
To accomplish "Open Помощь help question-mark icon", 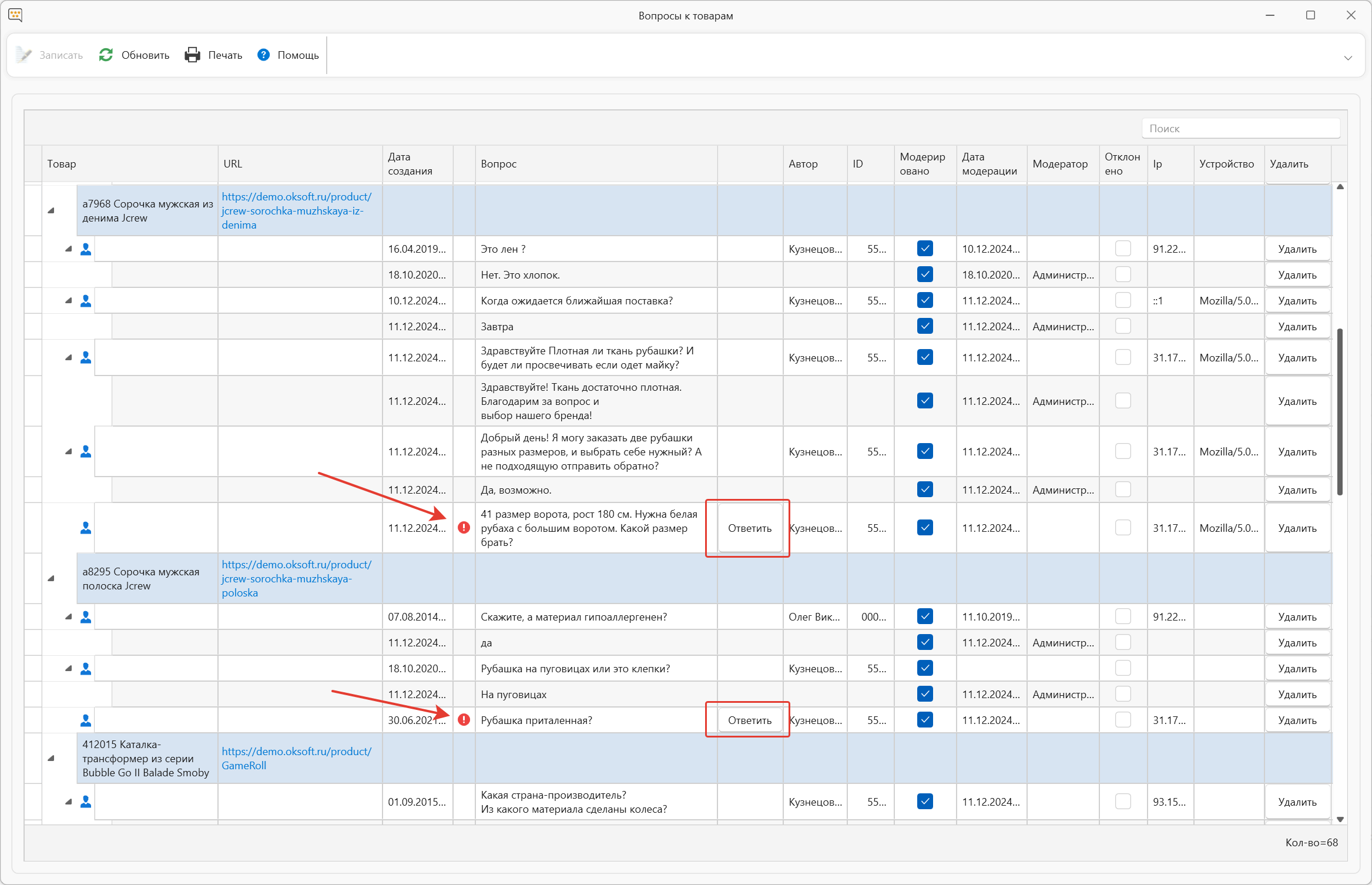I will [264, 55].
